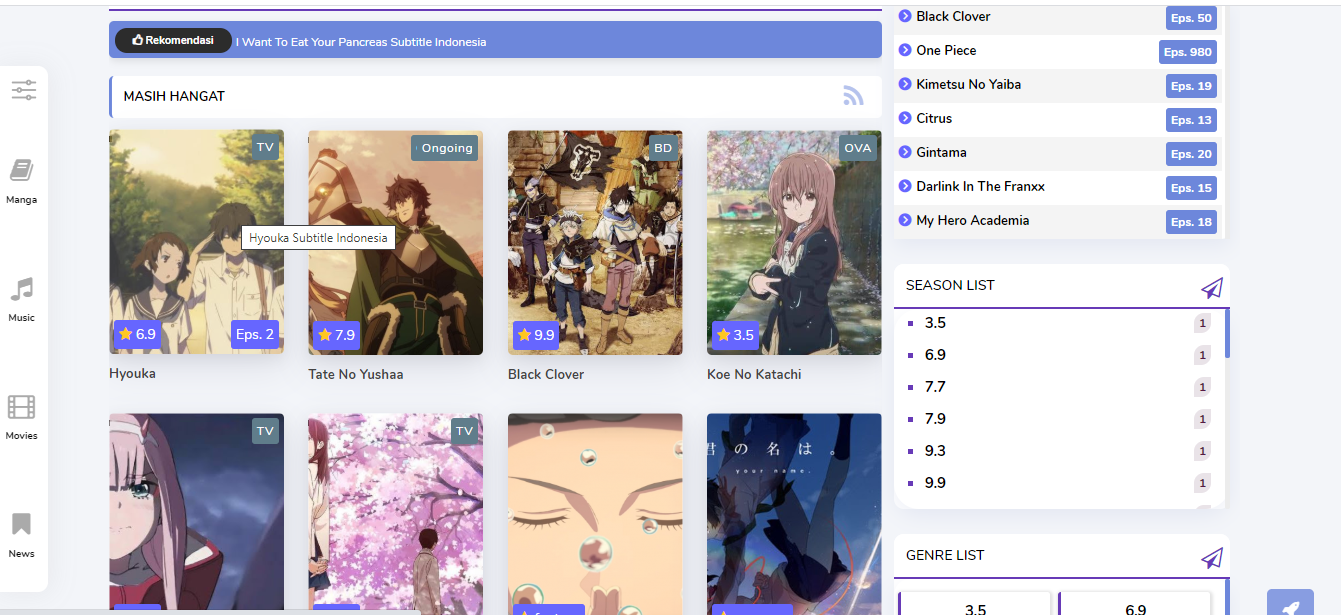Image resolution: width=1341 pixels, height=615 pixels.
Task: Open Citrus in the episode list
Action: pos(934,118)
